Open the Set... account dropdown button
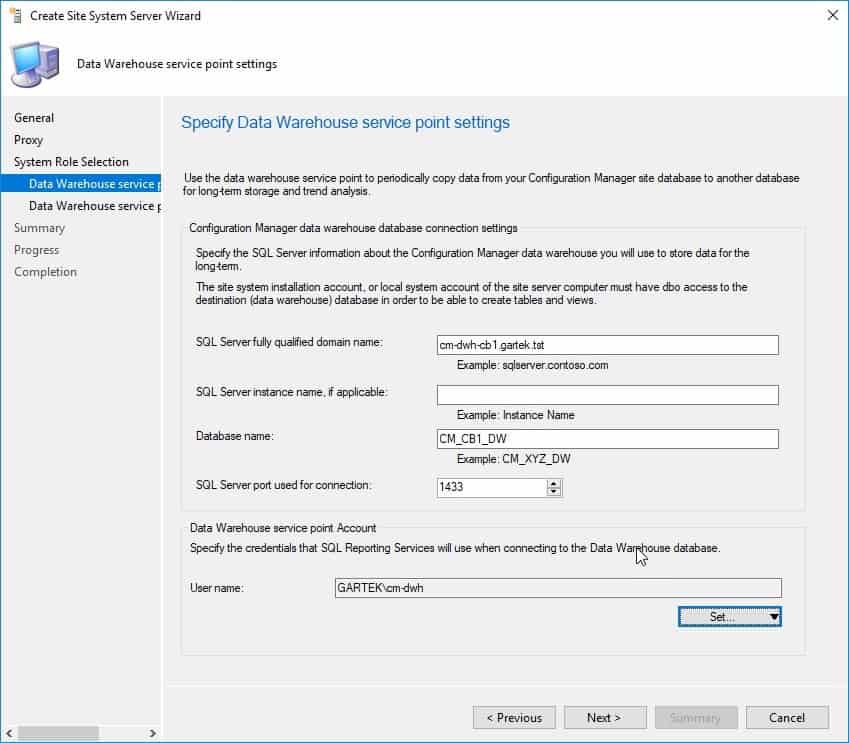The width and height of the screenshot is (849, 743). (729, 617)
